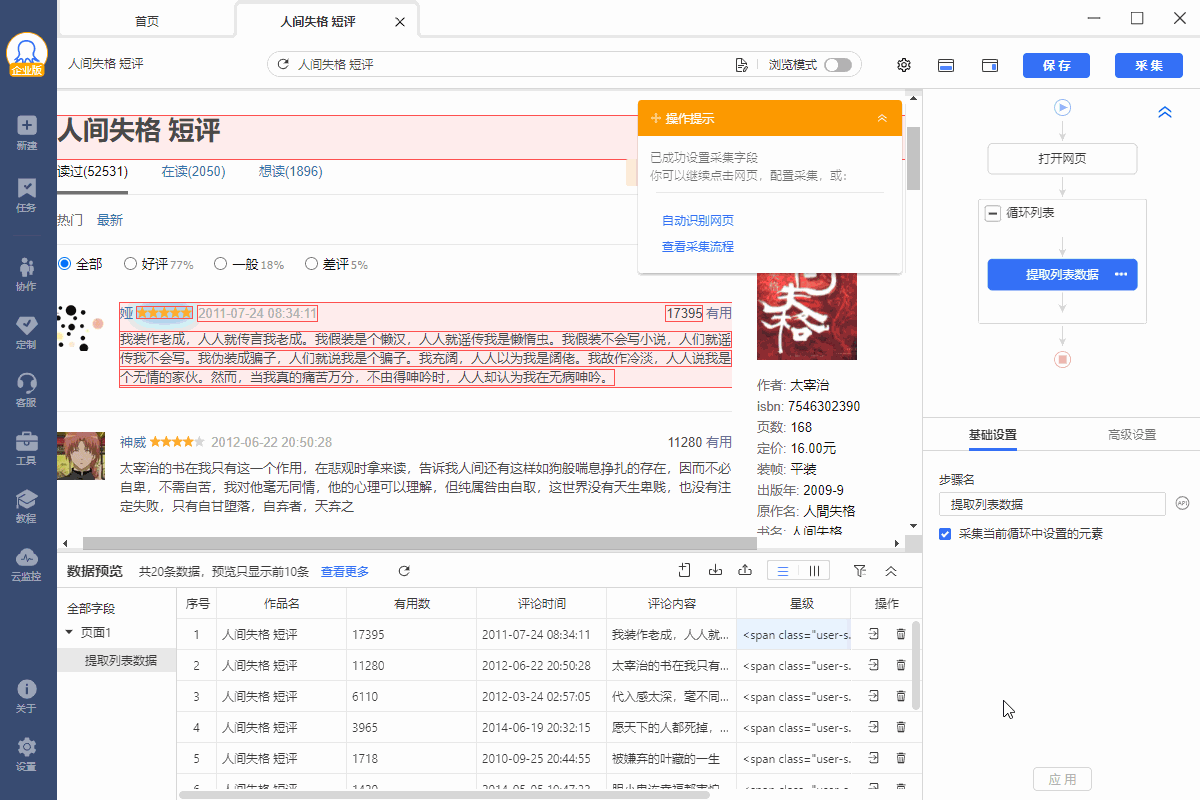Open 云监控 in the left sidebar
1200x800 pixels.
pyautogui.click(x=27, y=564)
